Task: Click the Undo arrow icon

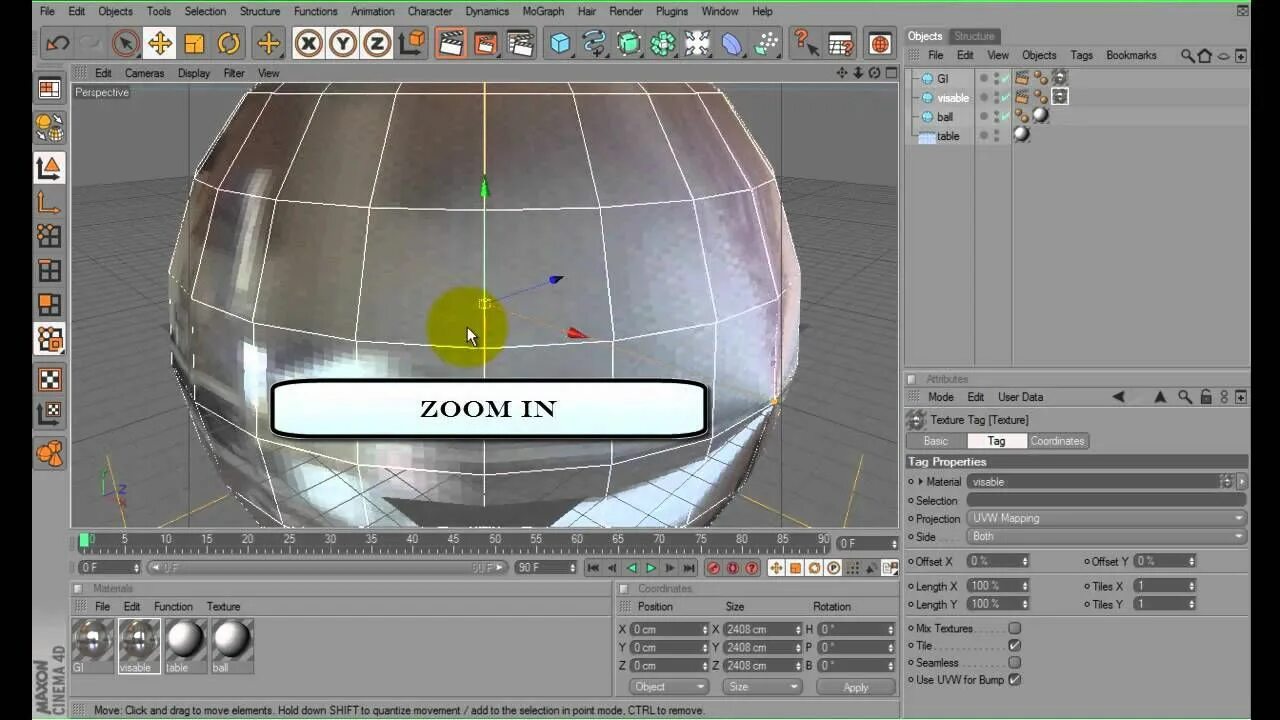Action: [58, 43]
